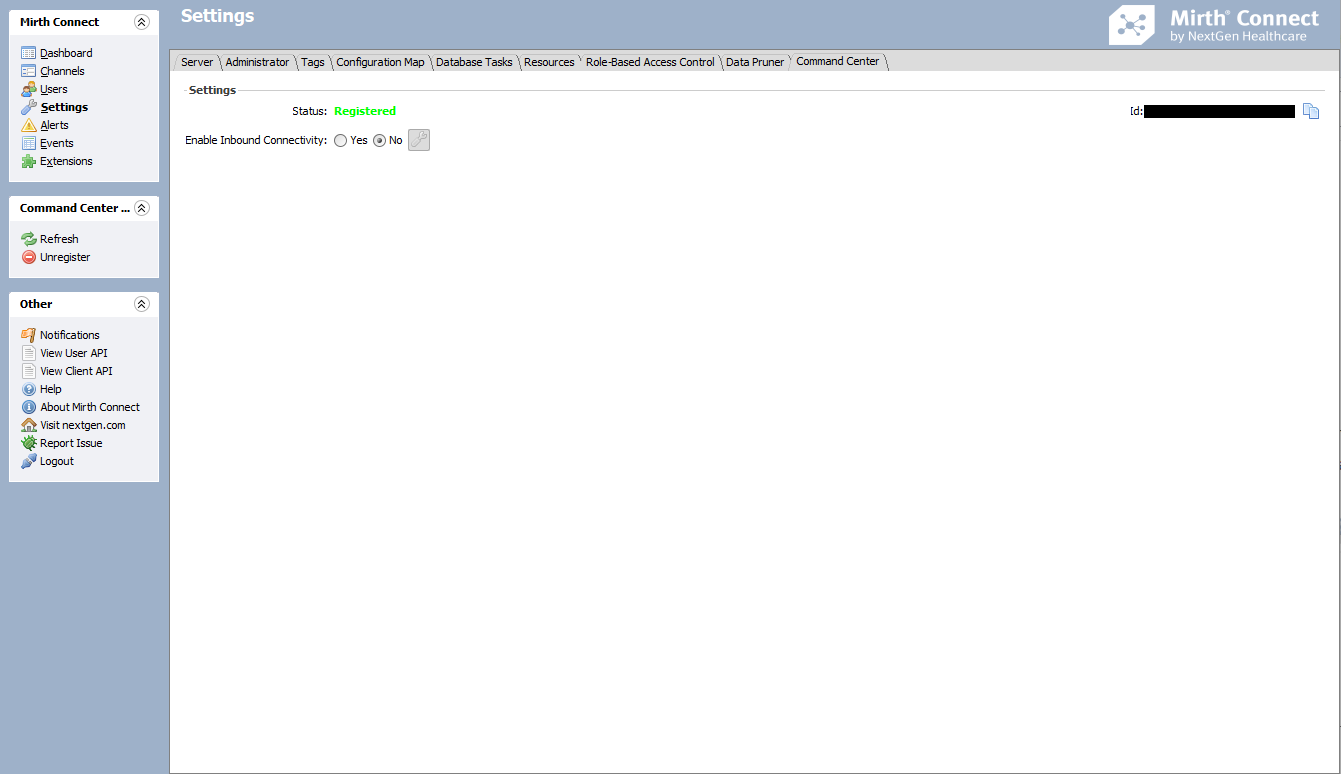Collapse the Mirth Connect panel

coord(141,22)
